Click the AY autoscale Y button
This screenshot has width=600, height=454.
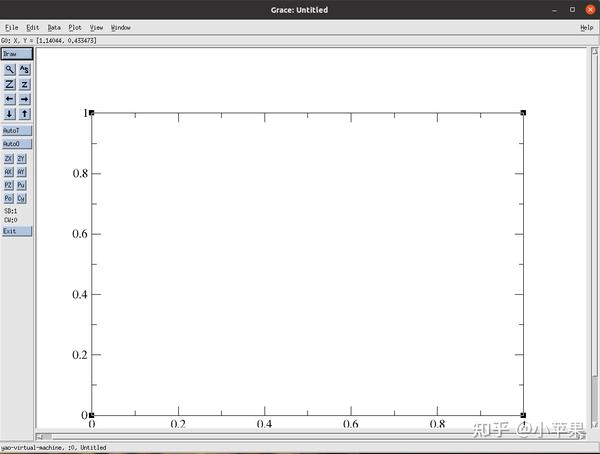point(21,172)
